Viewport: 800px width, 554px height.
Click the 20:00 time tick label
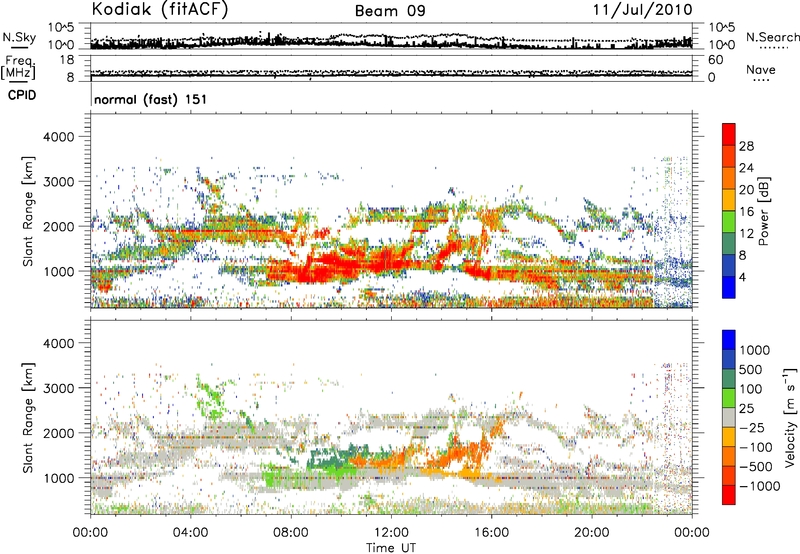click(x=591, y=533)
